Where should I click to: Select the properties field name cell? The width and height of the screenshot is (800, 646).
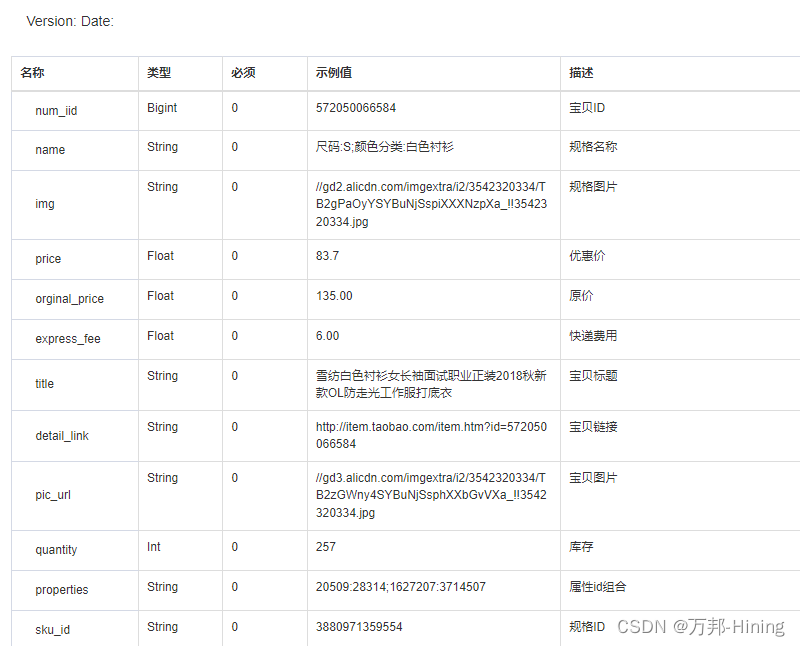(x=63, y=589)
